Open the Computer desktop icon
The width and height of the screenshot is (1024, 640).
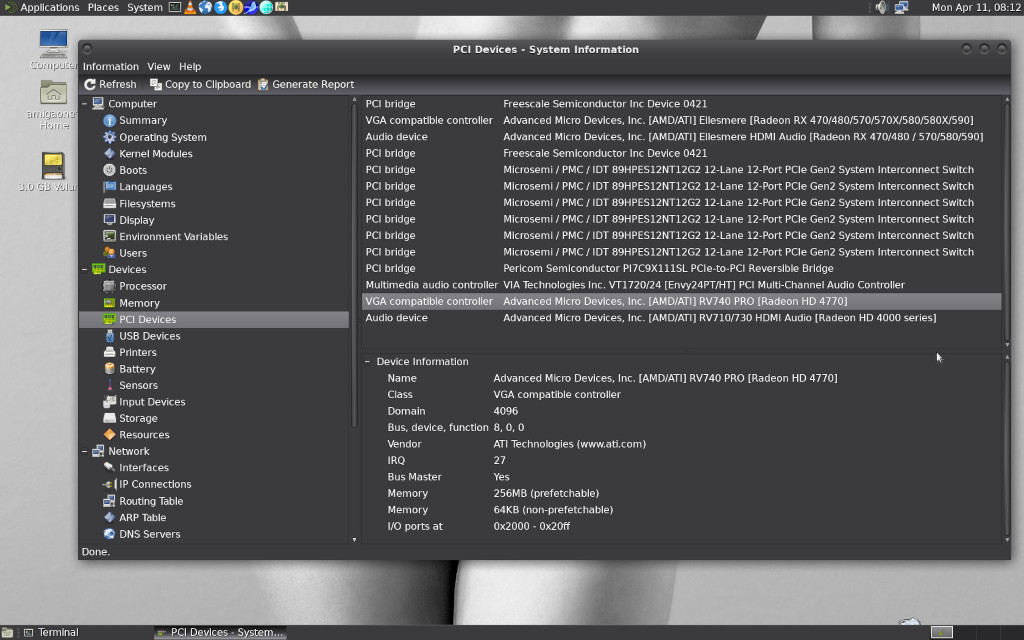[x=53, y=50]
